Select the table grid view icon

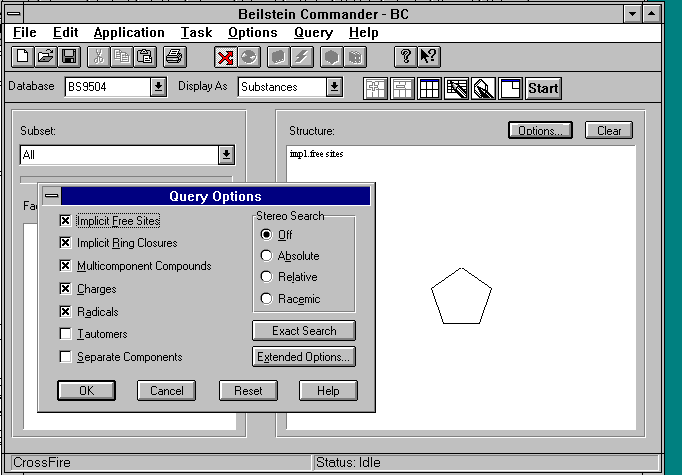[429, 88]
